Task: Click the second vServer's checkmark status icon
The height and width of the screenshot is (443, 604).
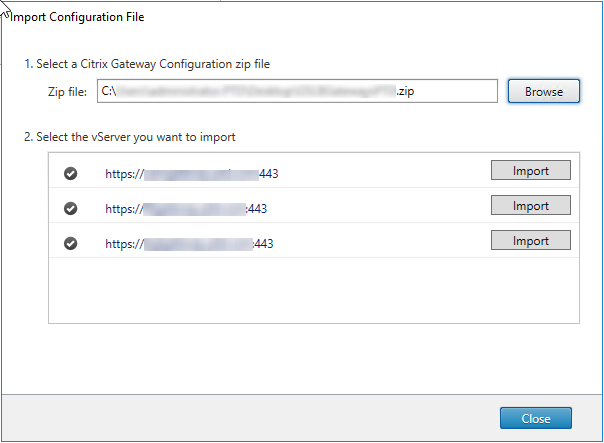Action: tap(70, 208)
